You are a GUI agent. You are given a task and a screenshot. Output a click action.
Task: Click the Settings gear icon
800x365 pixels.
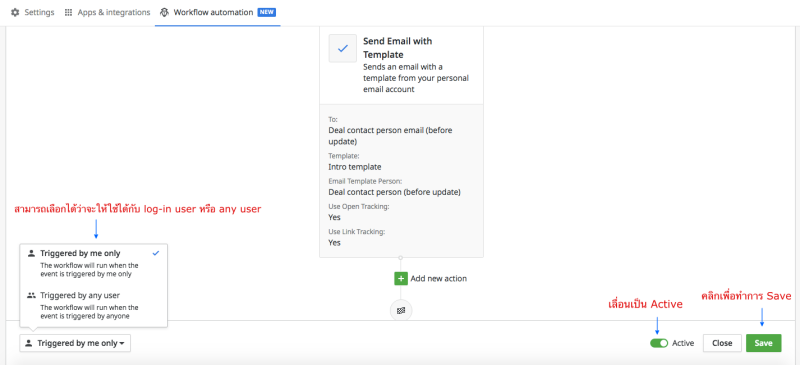tap(15, 12)
